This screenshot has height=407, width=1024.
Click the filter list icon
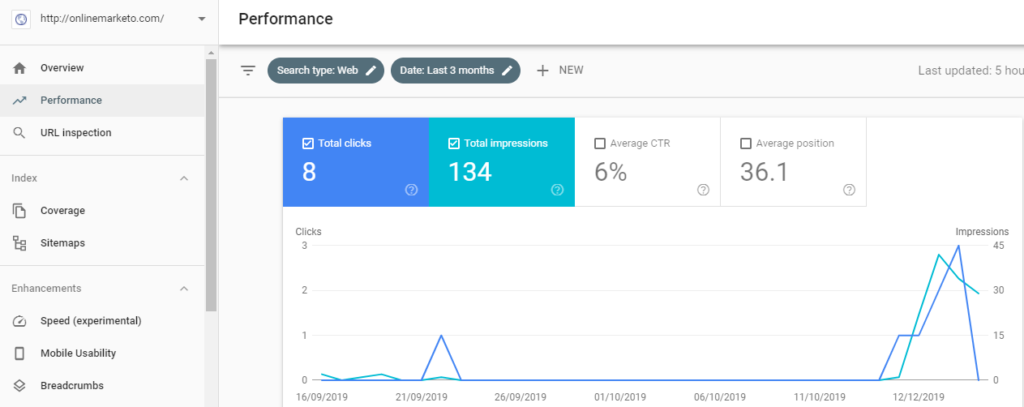pos(248,70)
